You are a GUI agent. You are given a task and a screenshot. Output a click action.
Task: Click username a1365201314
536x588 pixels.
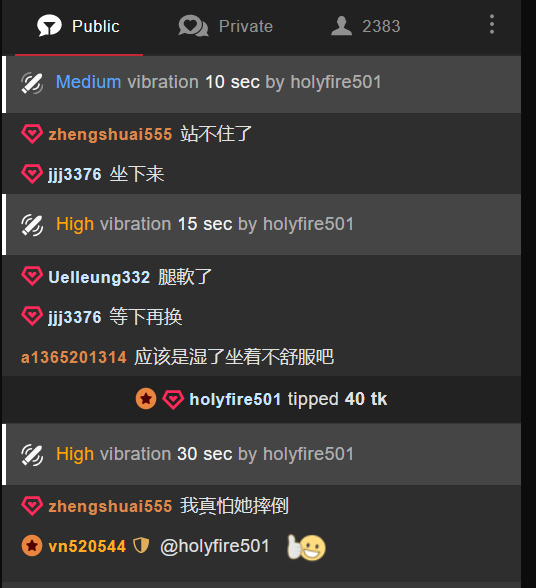click(74, 357)
